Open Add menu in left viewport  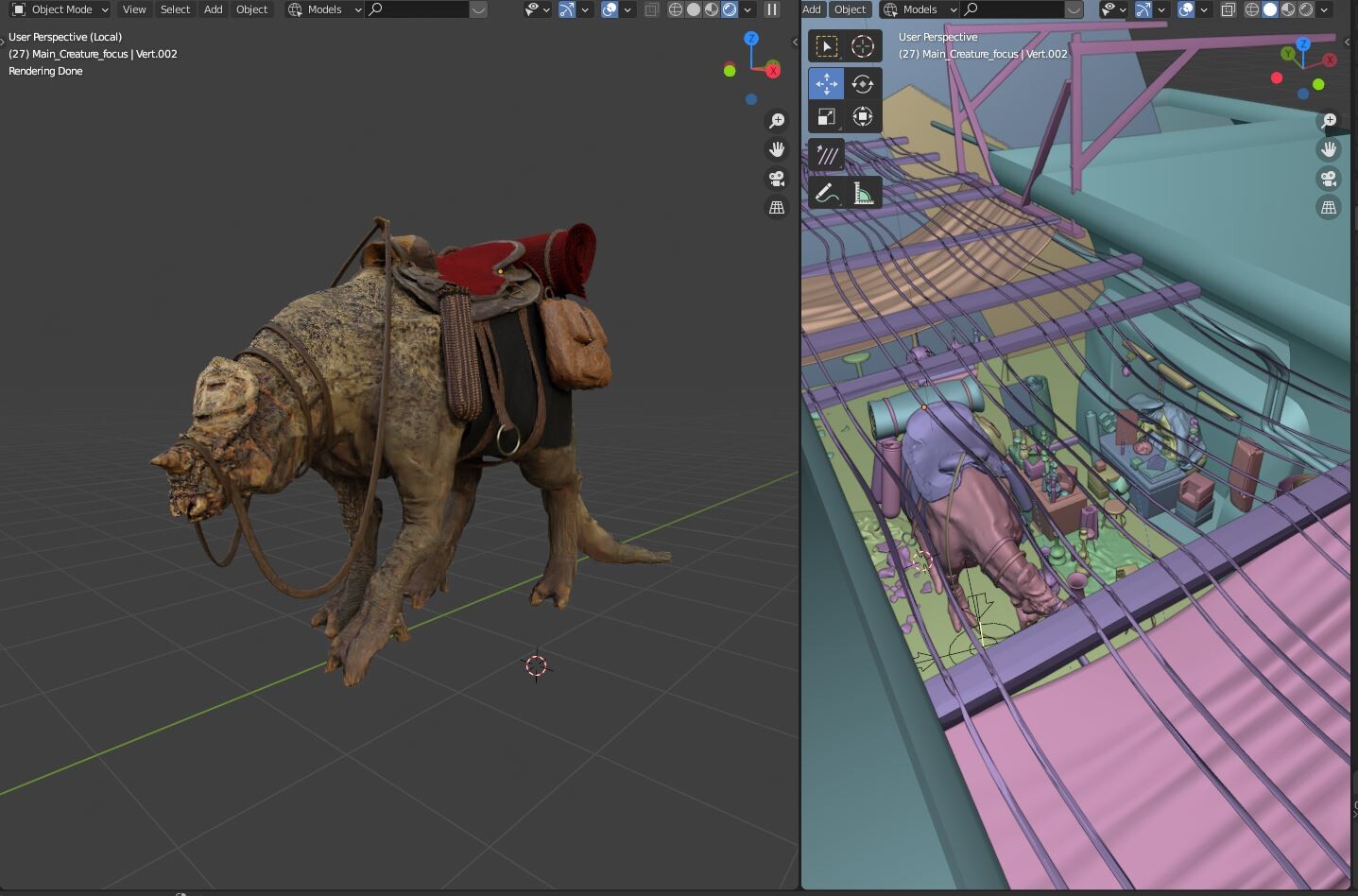(x=214, y=9)
